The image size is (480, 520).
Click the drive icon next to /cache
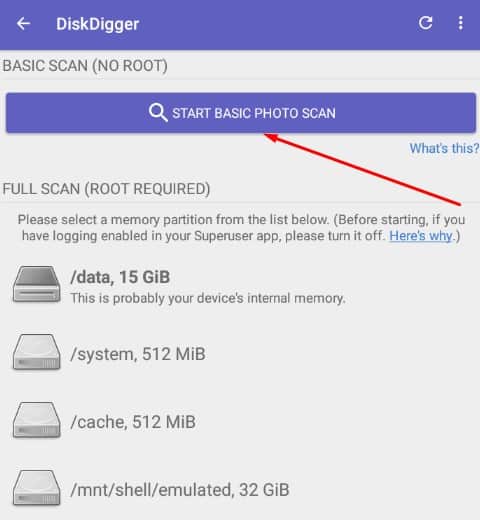(x=37, y=420)
